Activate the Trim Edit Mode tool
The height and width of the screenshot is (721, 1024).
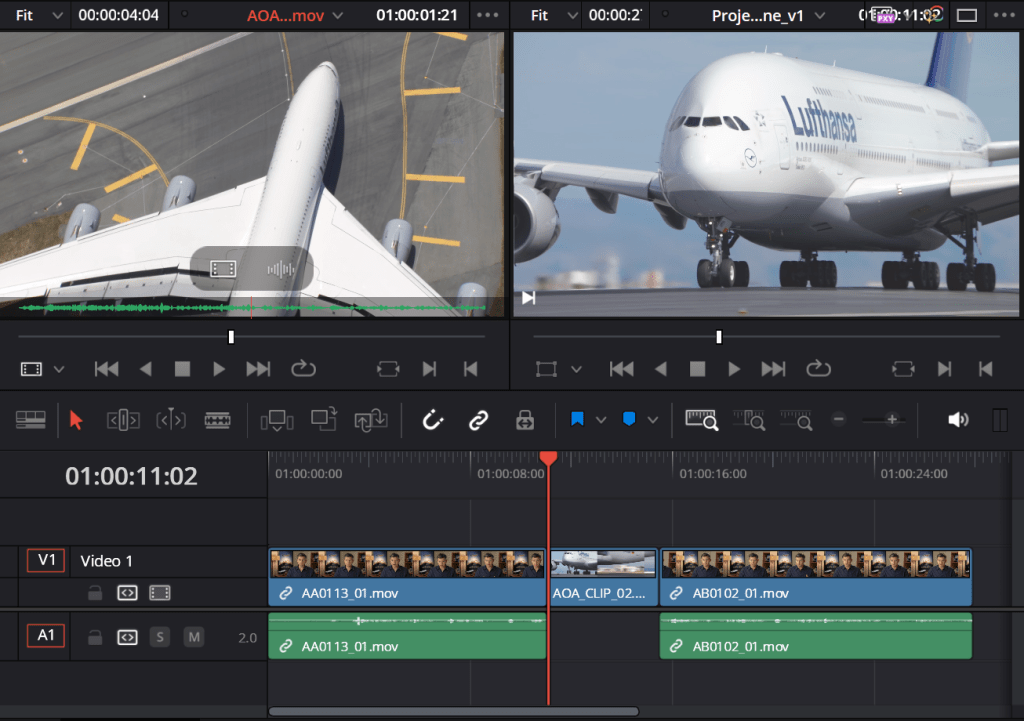[123, 421]
